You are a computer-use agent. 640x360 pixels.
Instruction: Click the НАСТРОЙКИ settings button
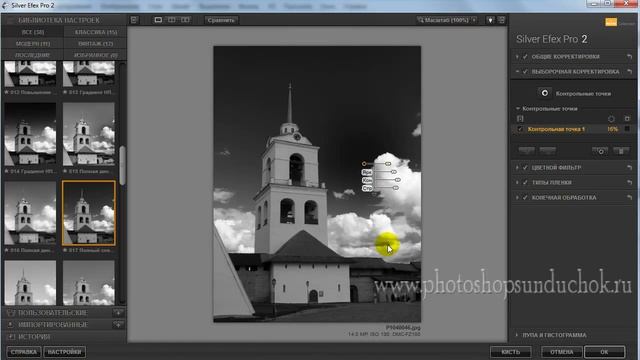64,352
